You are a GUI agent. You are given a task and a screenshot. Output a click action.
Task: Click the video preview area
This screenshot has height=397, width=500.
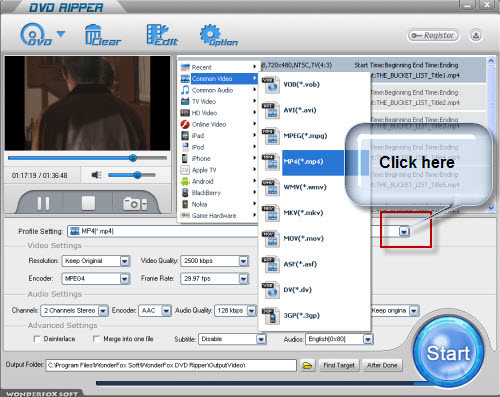[87, 103]
